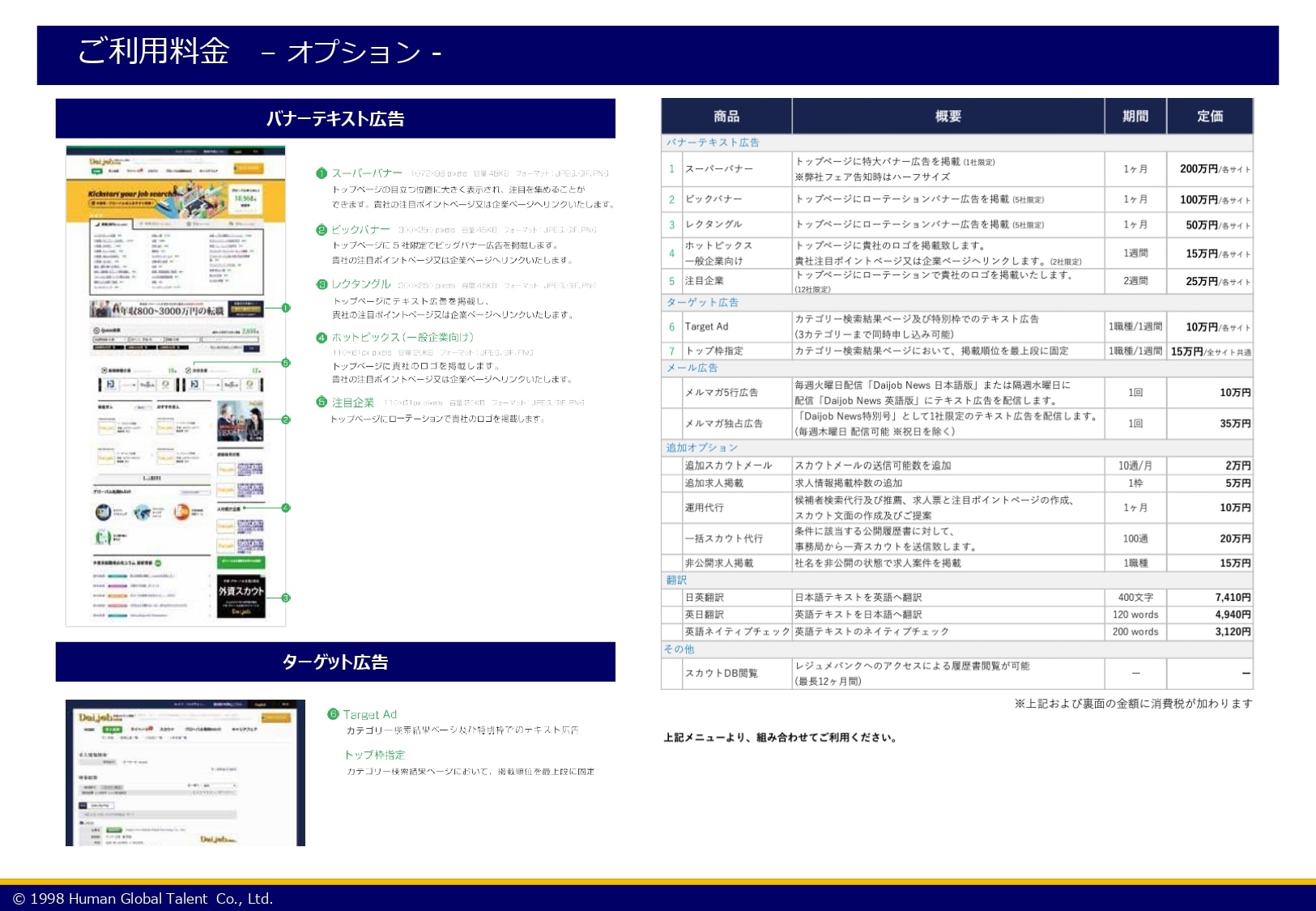Click the green number 5 icon beside 注目企業 heading
Image resolution: width=1316 pixels, height=911 pixels.
pos(322,402)
